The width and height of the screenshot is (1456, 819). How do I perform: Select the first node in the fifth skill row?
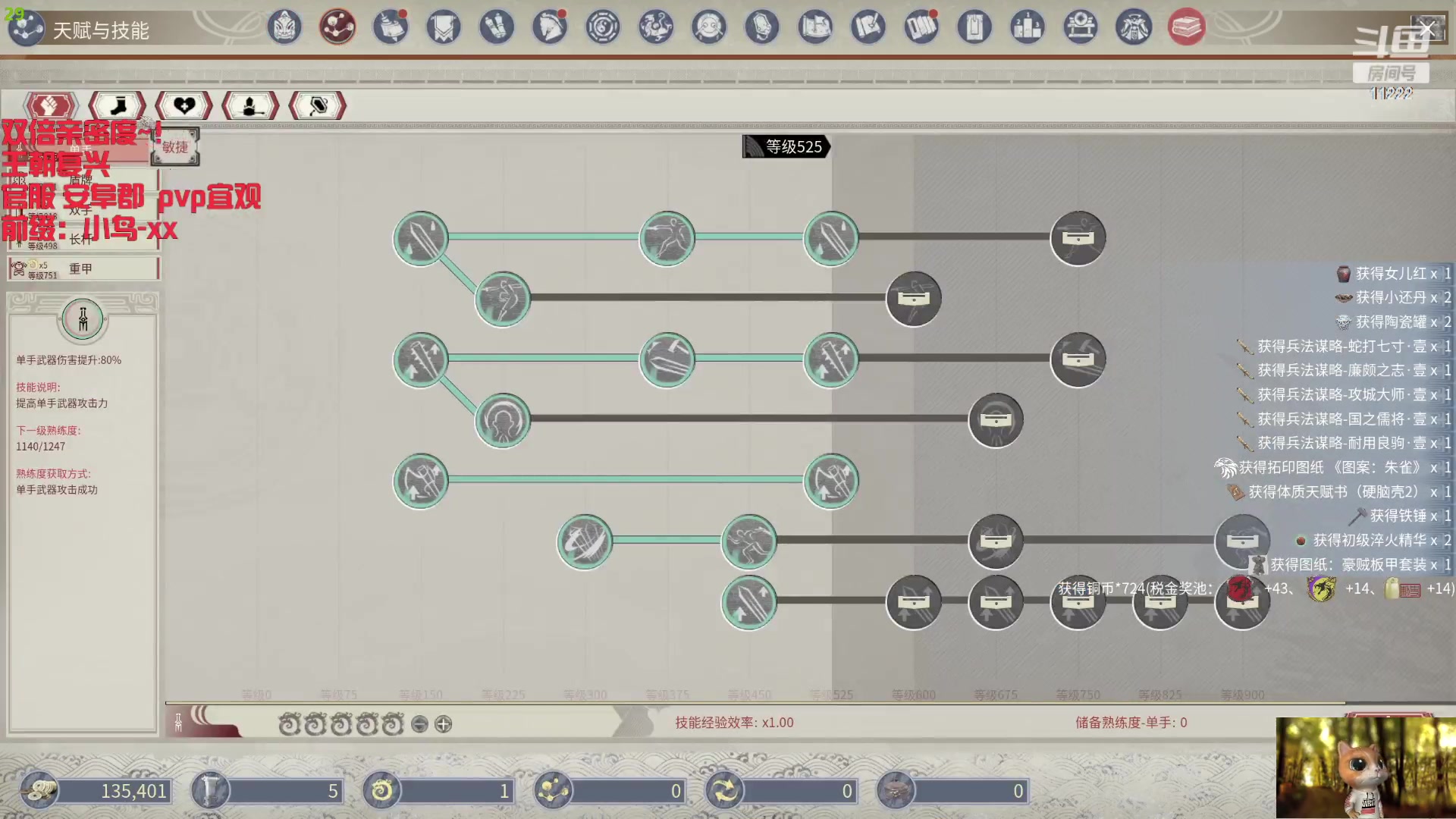[421, 481]
